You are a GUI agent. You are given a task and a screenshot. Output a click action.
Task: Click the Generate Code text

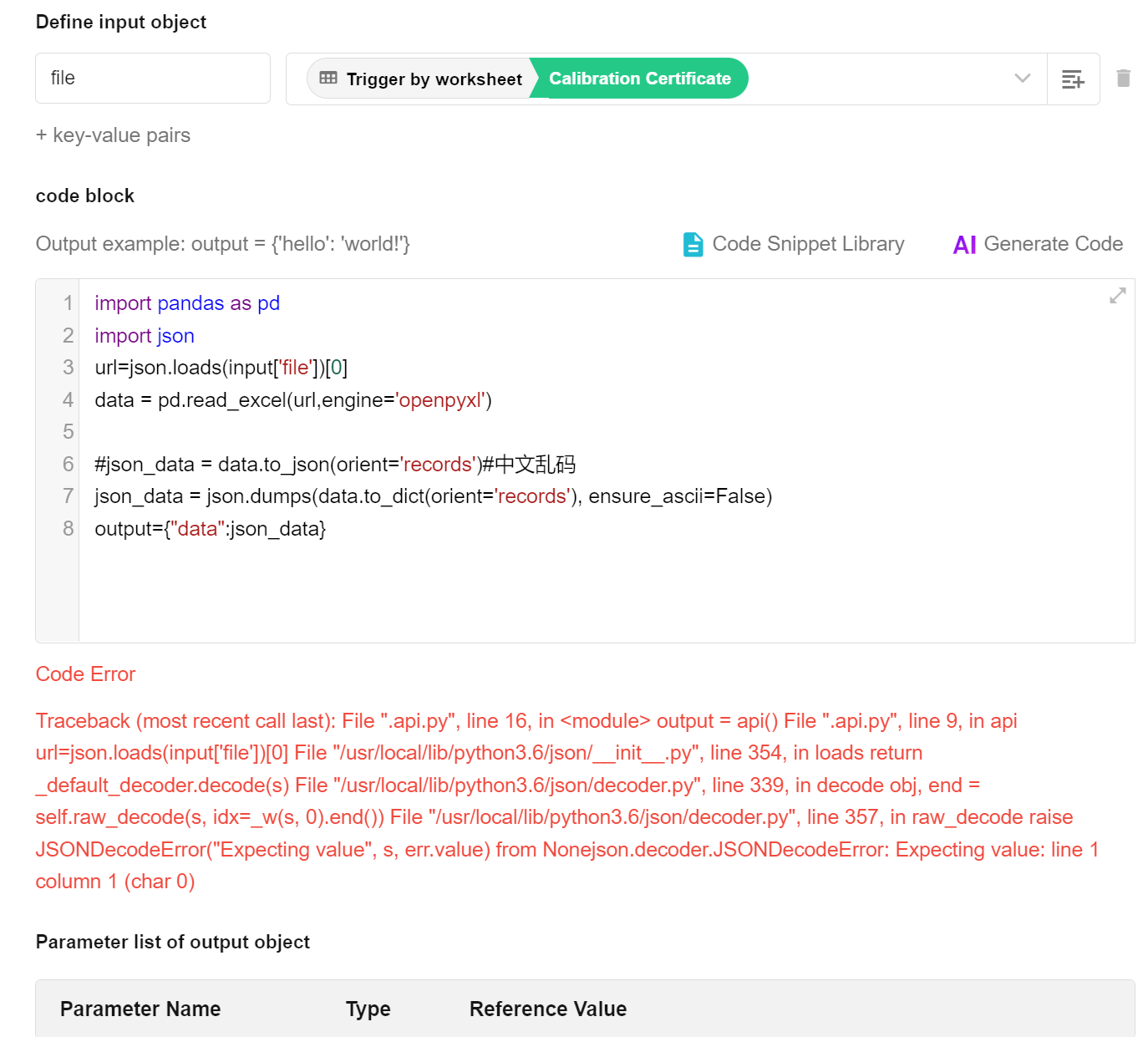point(1053,244)
